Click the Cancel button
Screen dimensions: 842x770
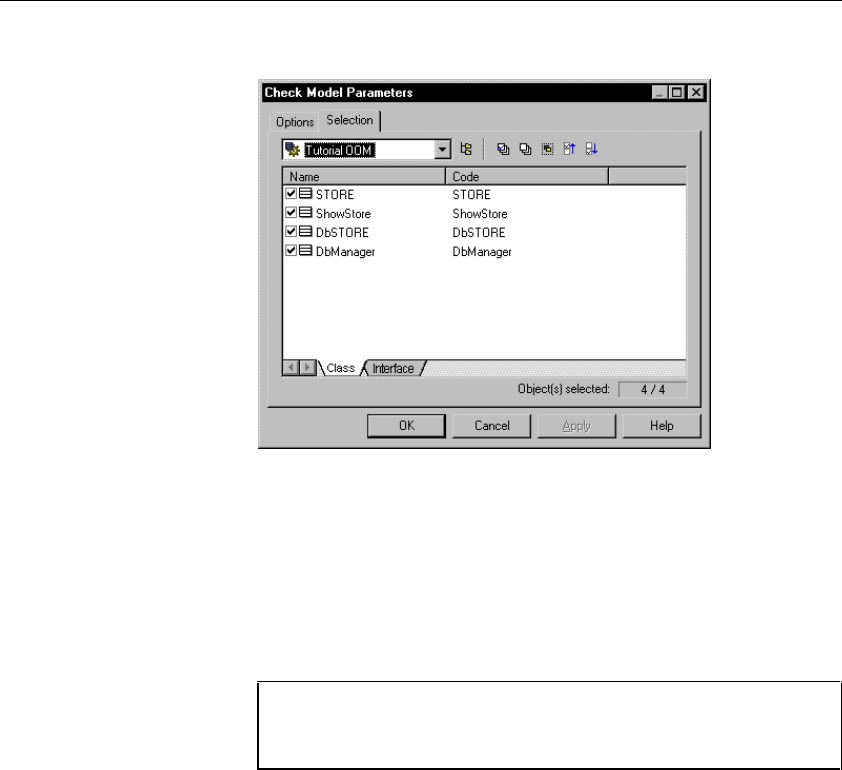(492, 426)
